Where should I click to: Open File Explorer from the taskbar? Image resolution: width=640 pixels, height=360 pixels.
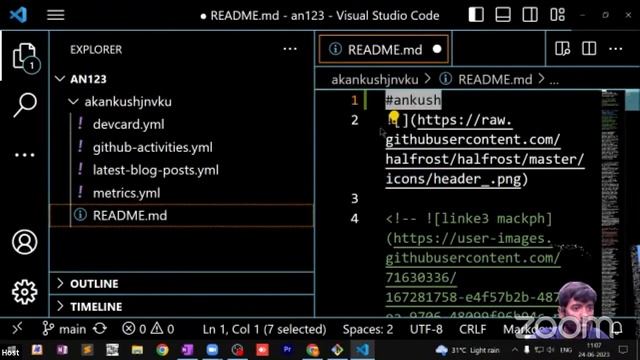pyautogui.click(x=137, y=350)
